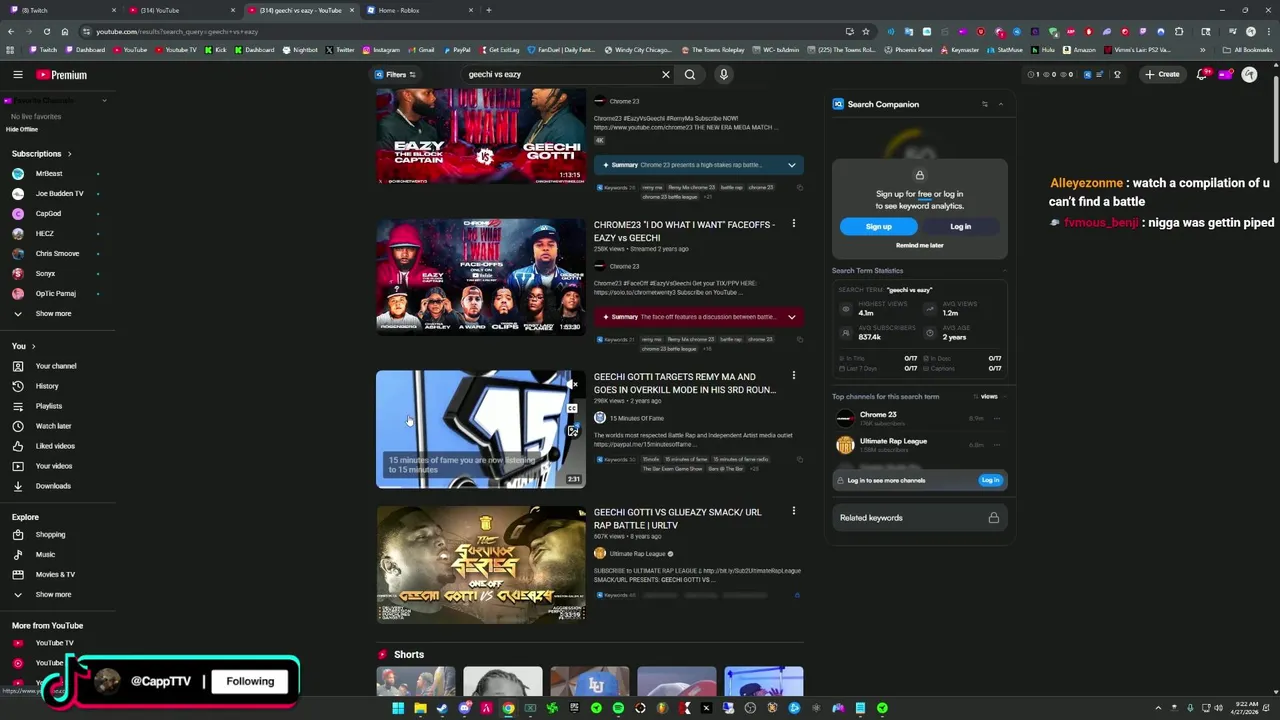Open Your channel in sidebar
The width and height of the screenshot is (1280, 720).
(55, 366)
